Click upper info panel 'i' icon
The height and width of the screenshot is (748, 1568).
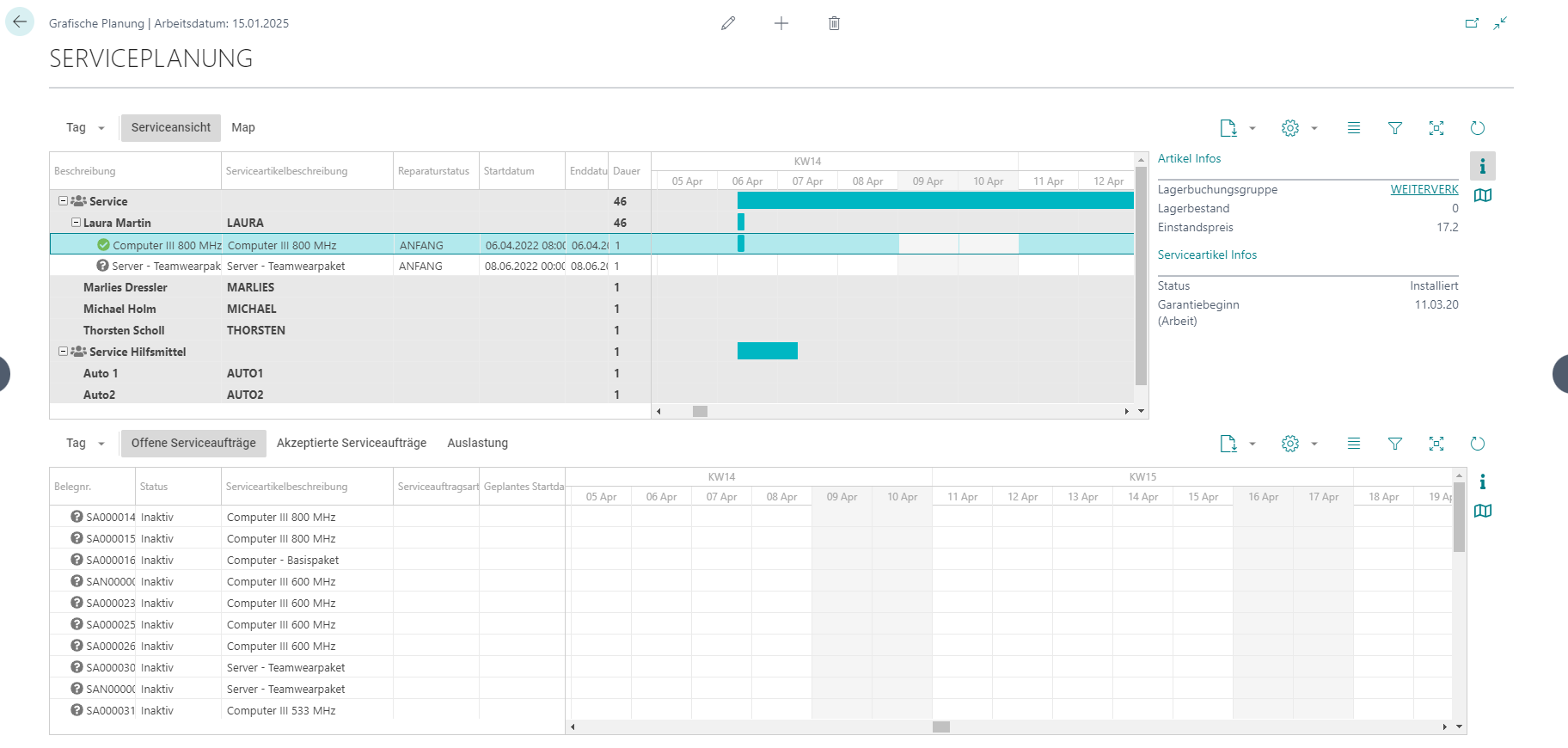pyautogui.click(x=1483, y=166)
